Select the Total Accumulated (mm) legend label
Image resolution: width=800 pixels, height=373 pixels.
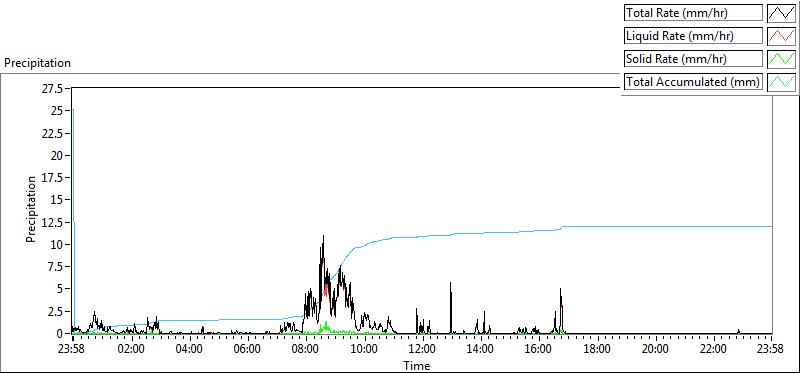[693, 82]
